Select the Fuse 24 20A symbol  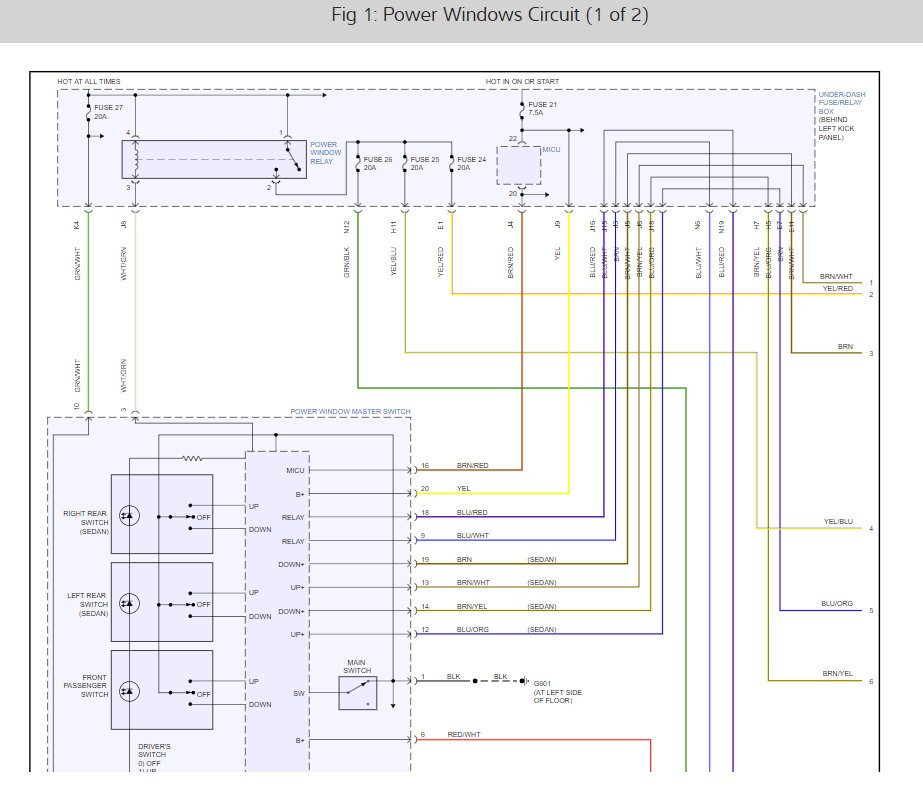point(451,163)
